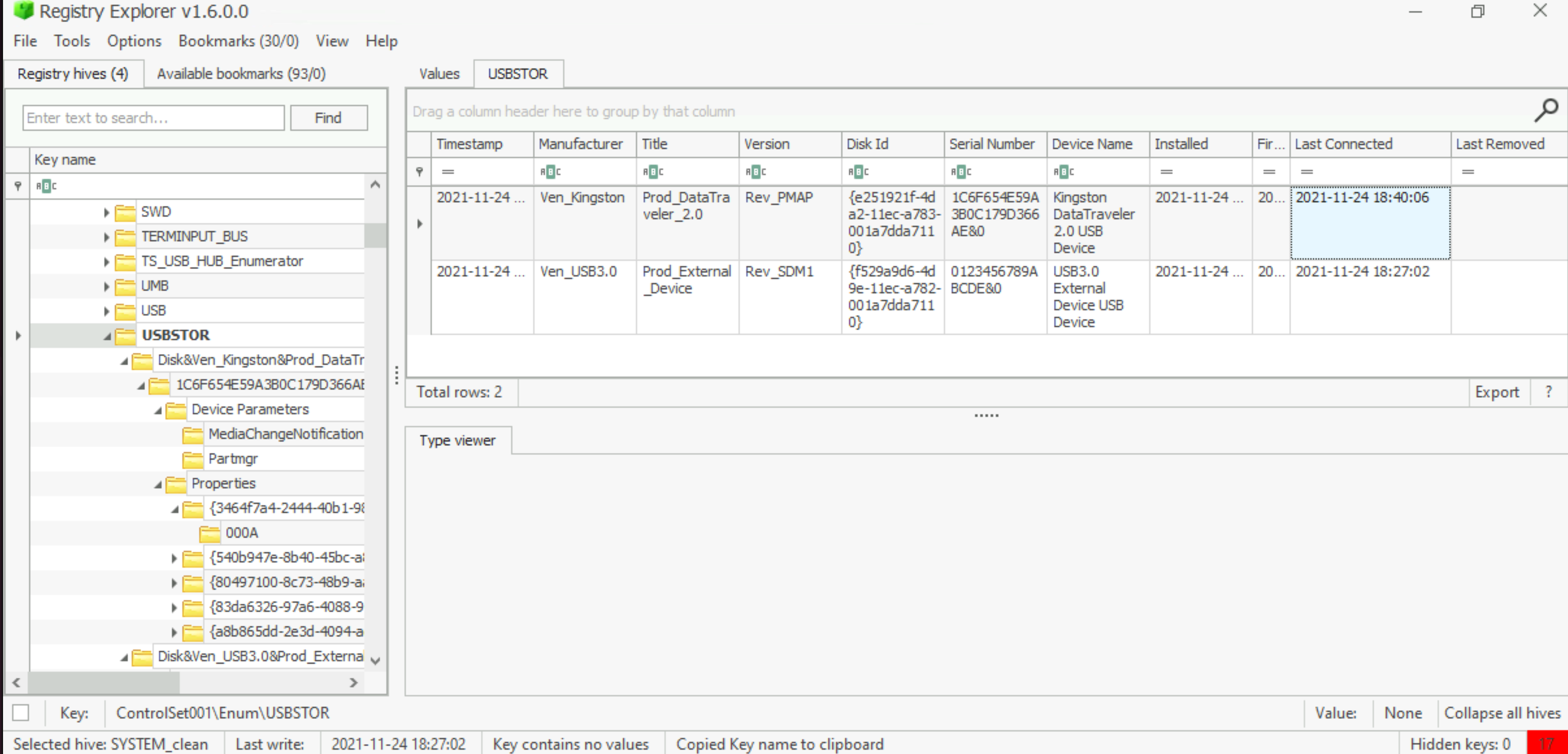Click the Registry Explorer app icon
The image size is (1568, 754).
tap(24, 10)
